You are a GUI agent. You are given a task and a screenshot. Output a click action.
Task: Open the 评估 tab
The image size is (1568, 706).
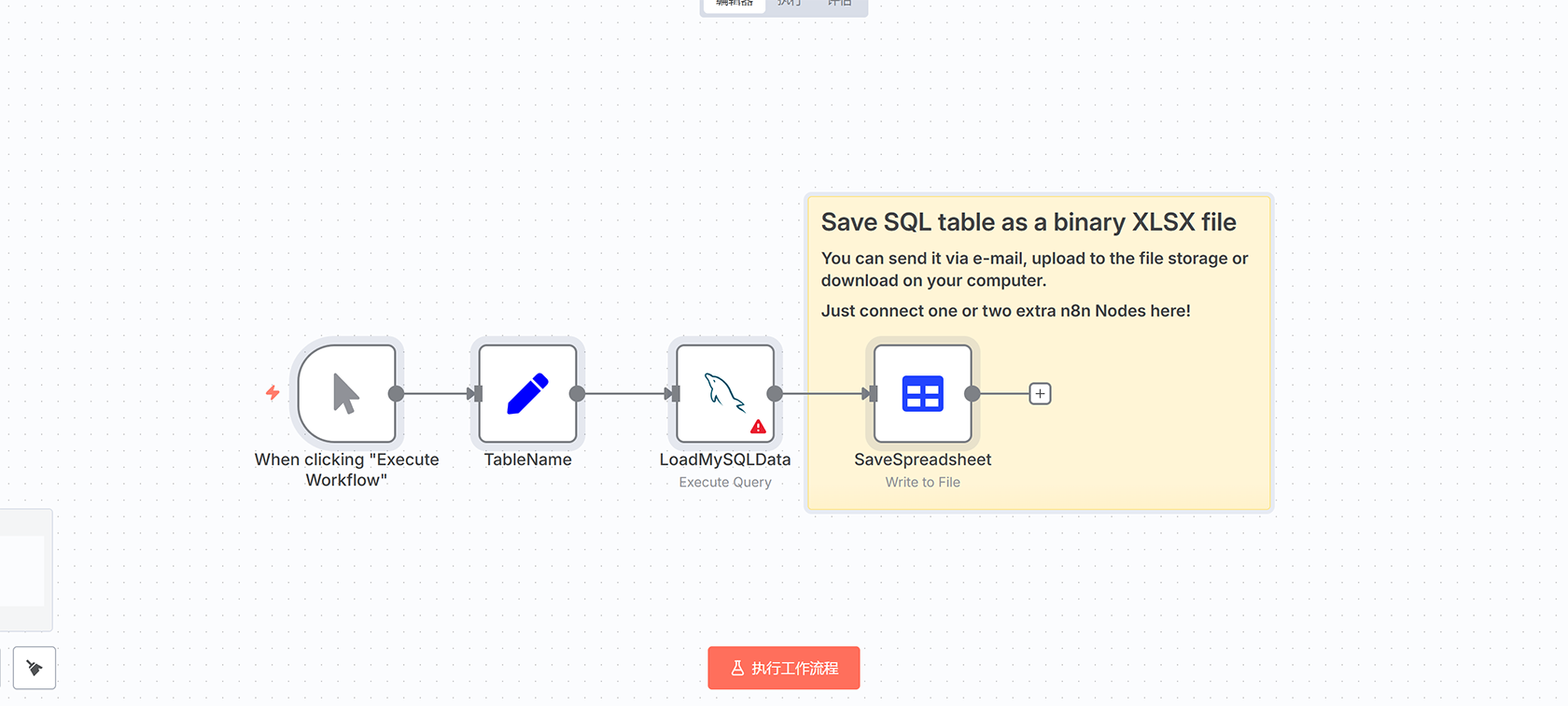[839, 4]
